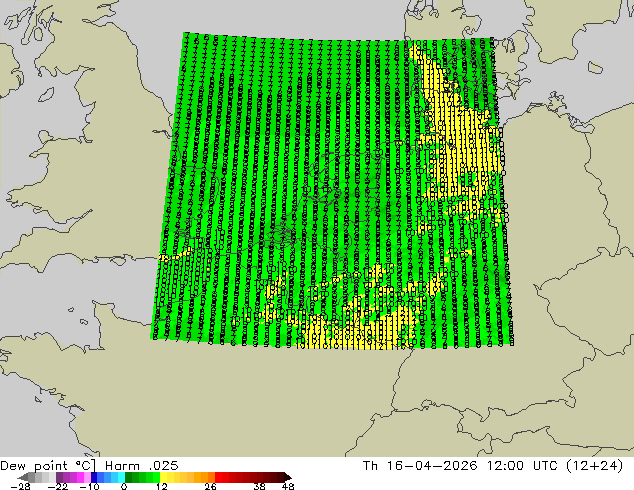634x490 pixels.
Task: Click the bright red legend swatch
Action: (x=218, y=477)
